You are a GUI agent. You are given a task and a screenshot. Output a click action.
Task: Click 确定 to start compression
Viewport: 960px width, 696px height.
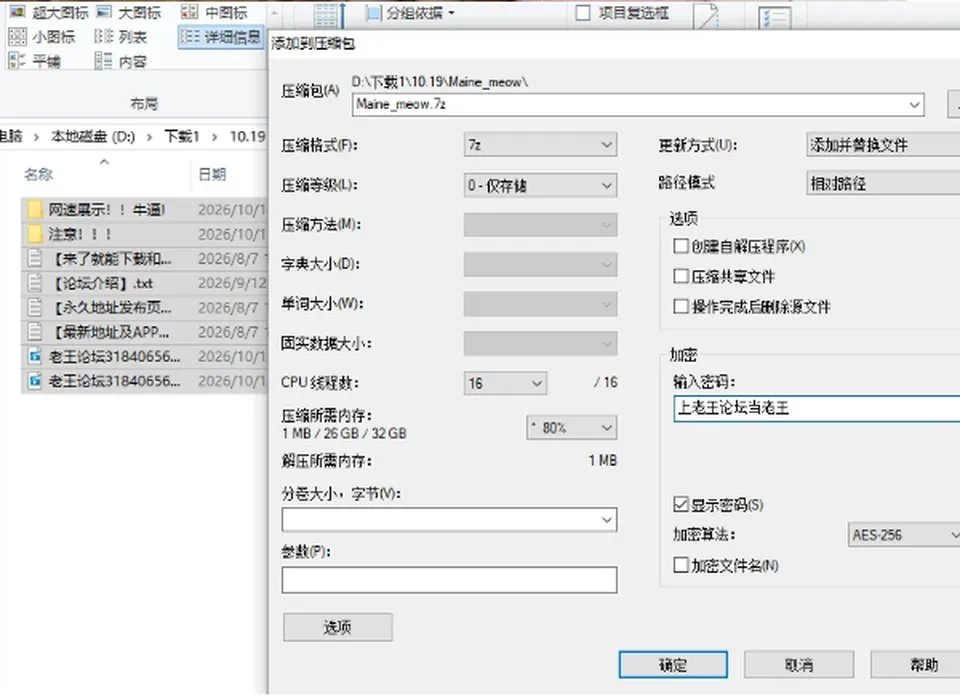click(x=673, y=665)
